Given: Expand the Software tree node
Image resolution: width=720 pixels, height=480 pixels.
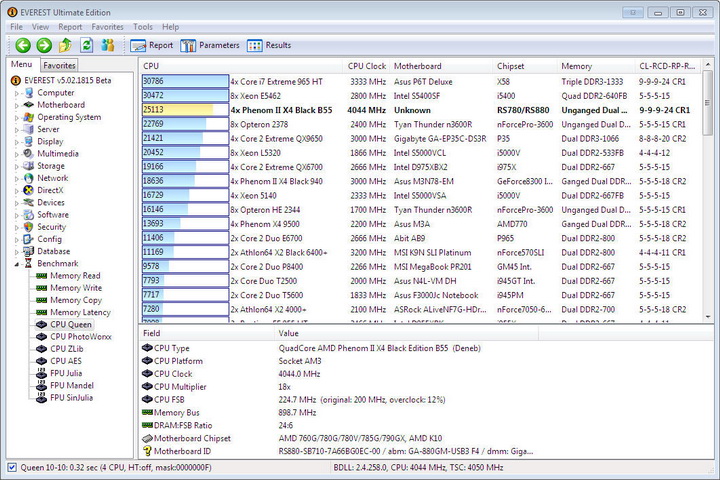Looking at the screenshot, I should click(17, 215).
